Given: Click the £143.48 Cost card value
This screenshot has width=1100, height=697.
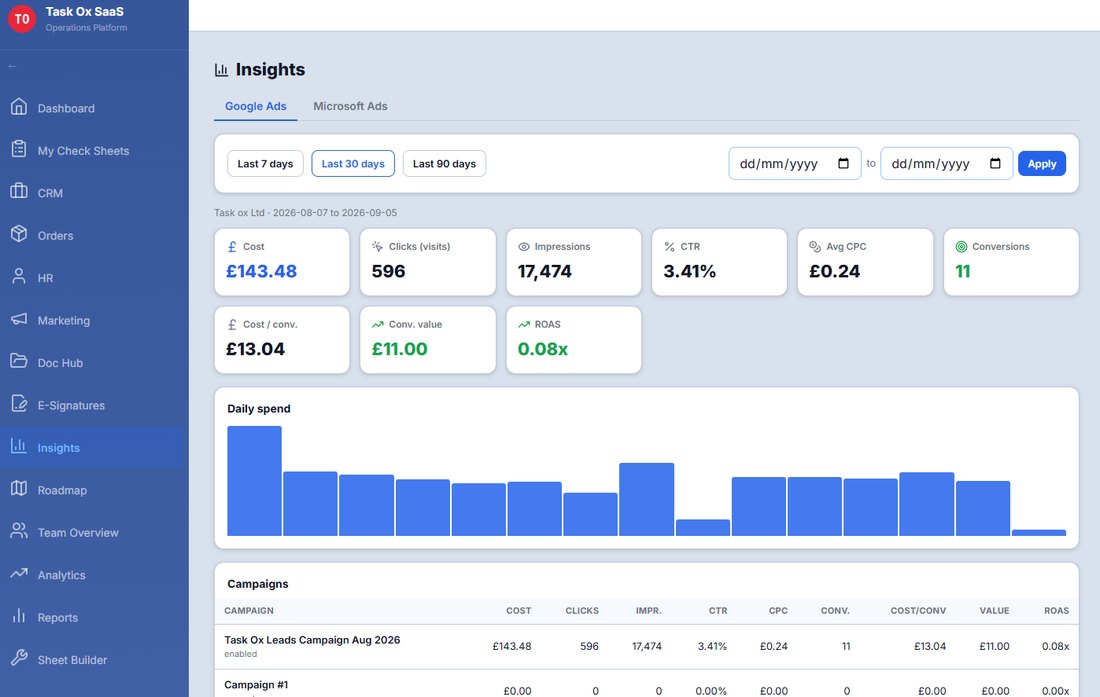Looking at the screenshot, I should tap(261, 271).
